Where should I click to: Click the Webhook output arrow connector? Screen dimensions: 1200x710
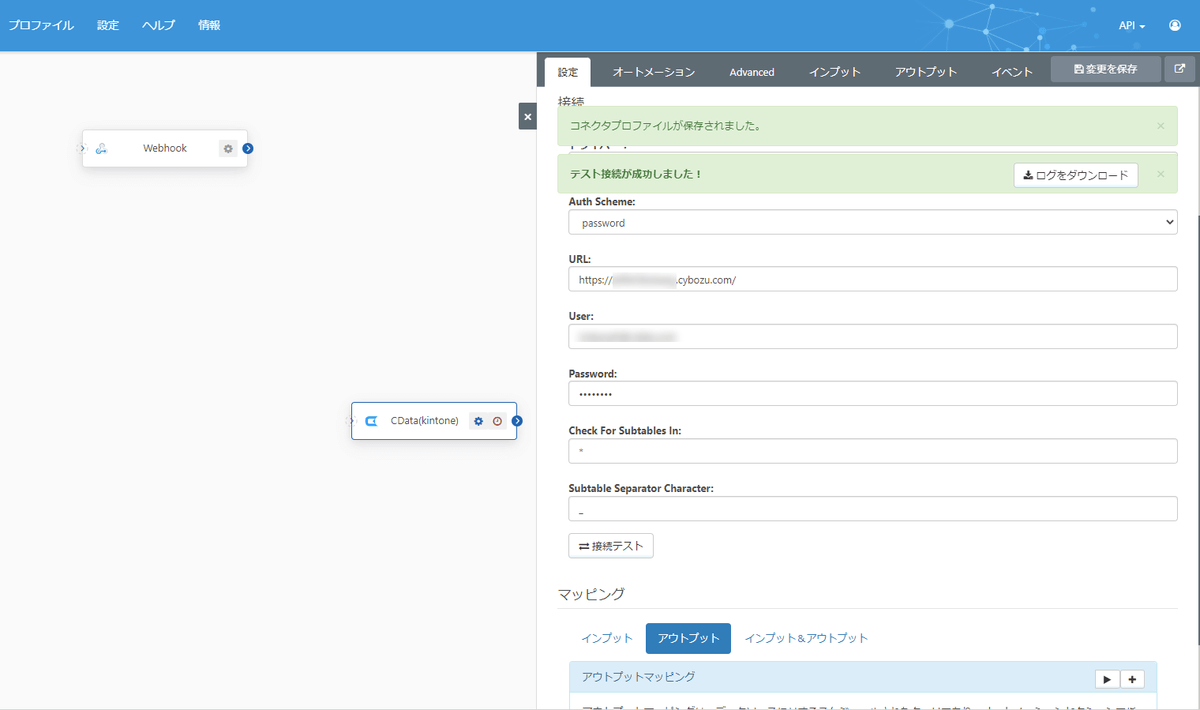pos(248,149)
